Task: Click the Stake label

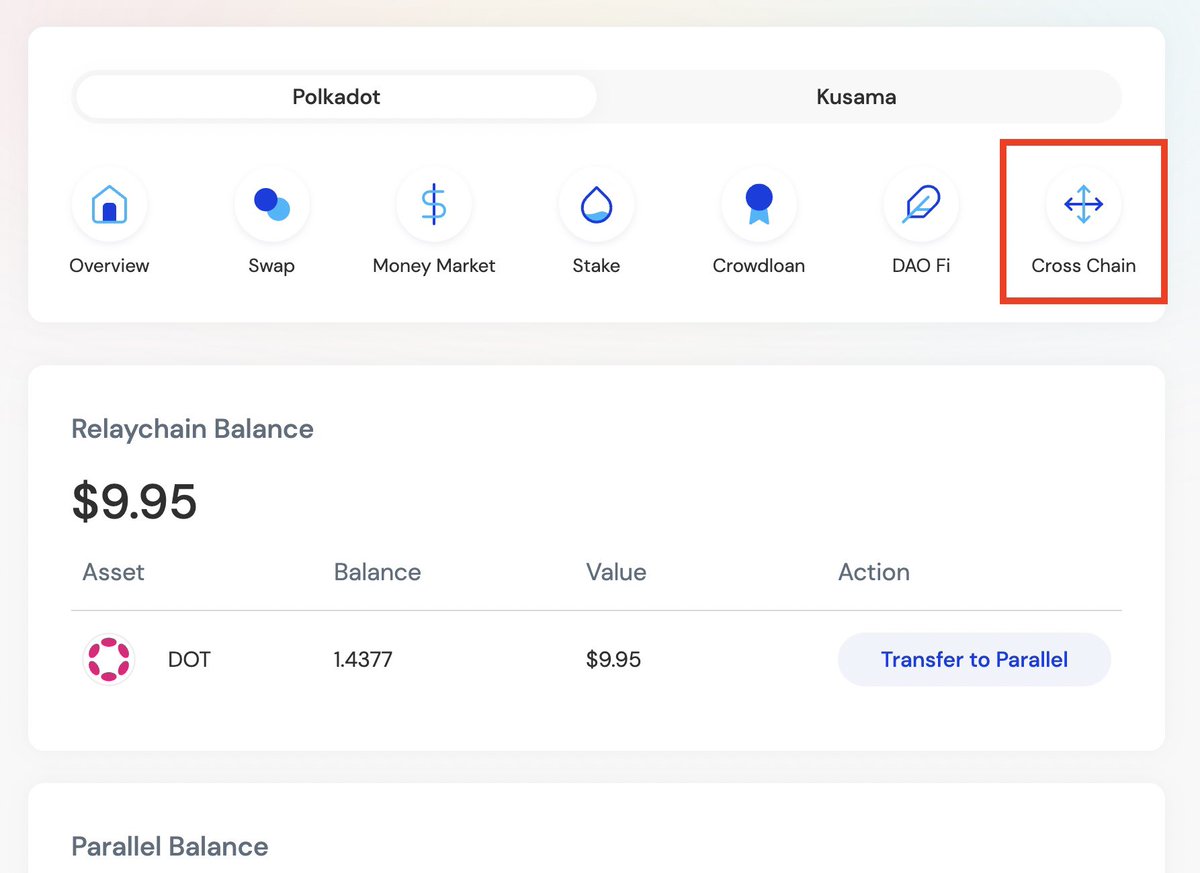Action: (x=596, y=266)
